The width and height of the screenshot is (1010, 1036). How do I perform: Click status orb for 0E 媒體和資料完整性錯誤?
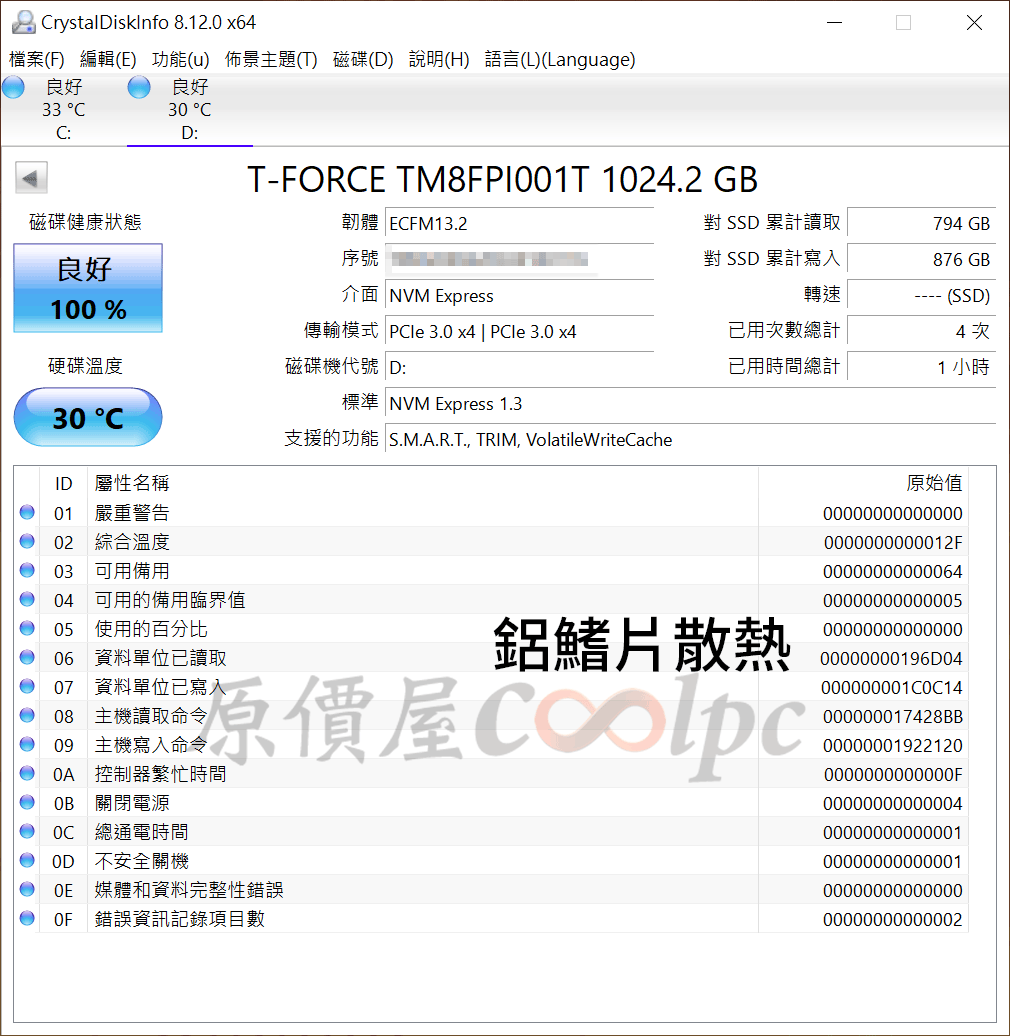point(27,890)
